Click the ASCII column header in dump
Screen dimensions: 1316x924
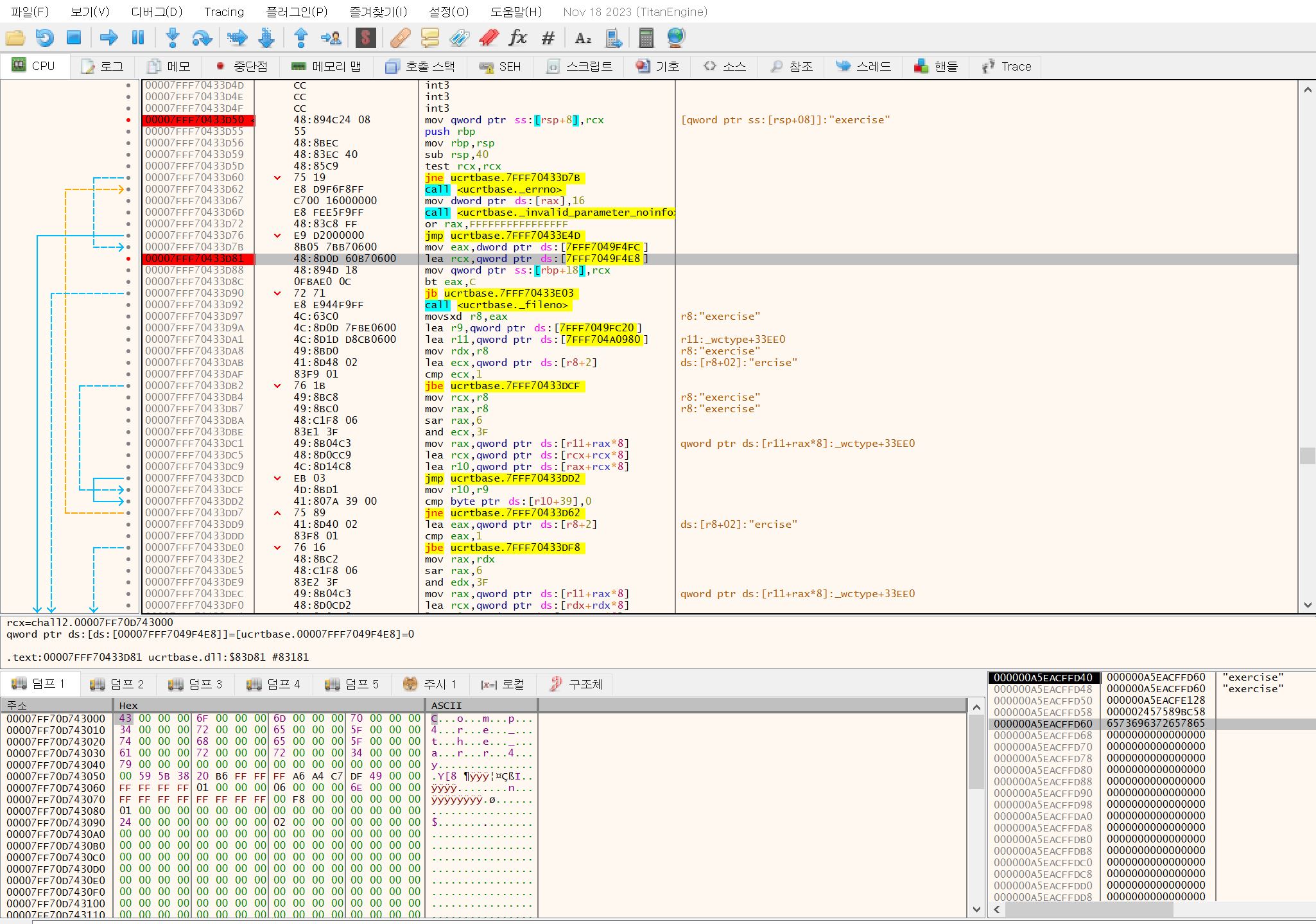click(446, 705)
